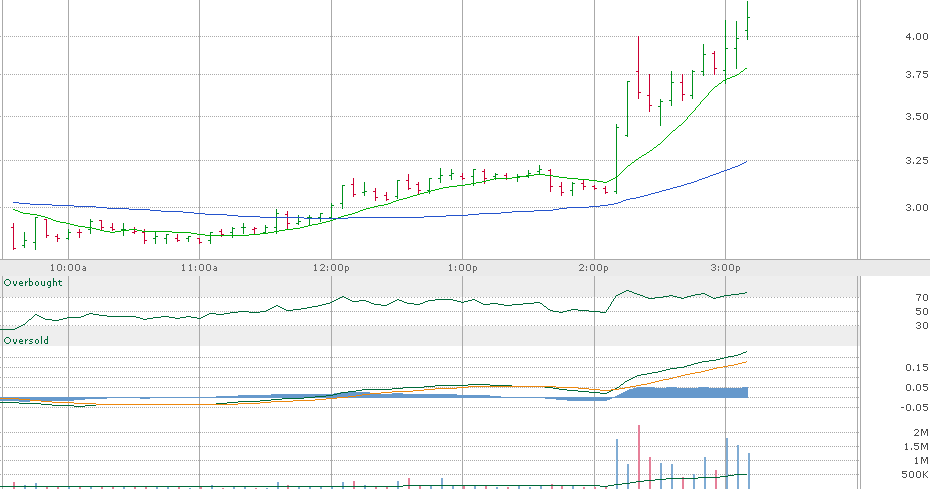Click the 2M volume scale label
The width and height of the screenshot is (930, 489).
pos(921,433)
